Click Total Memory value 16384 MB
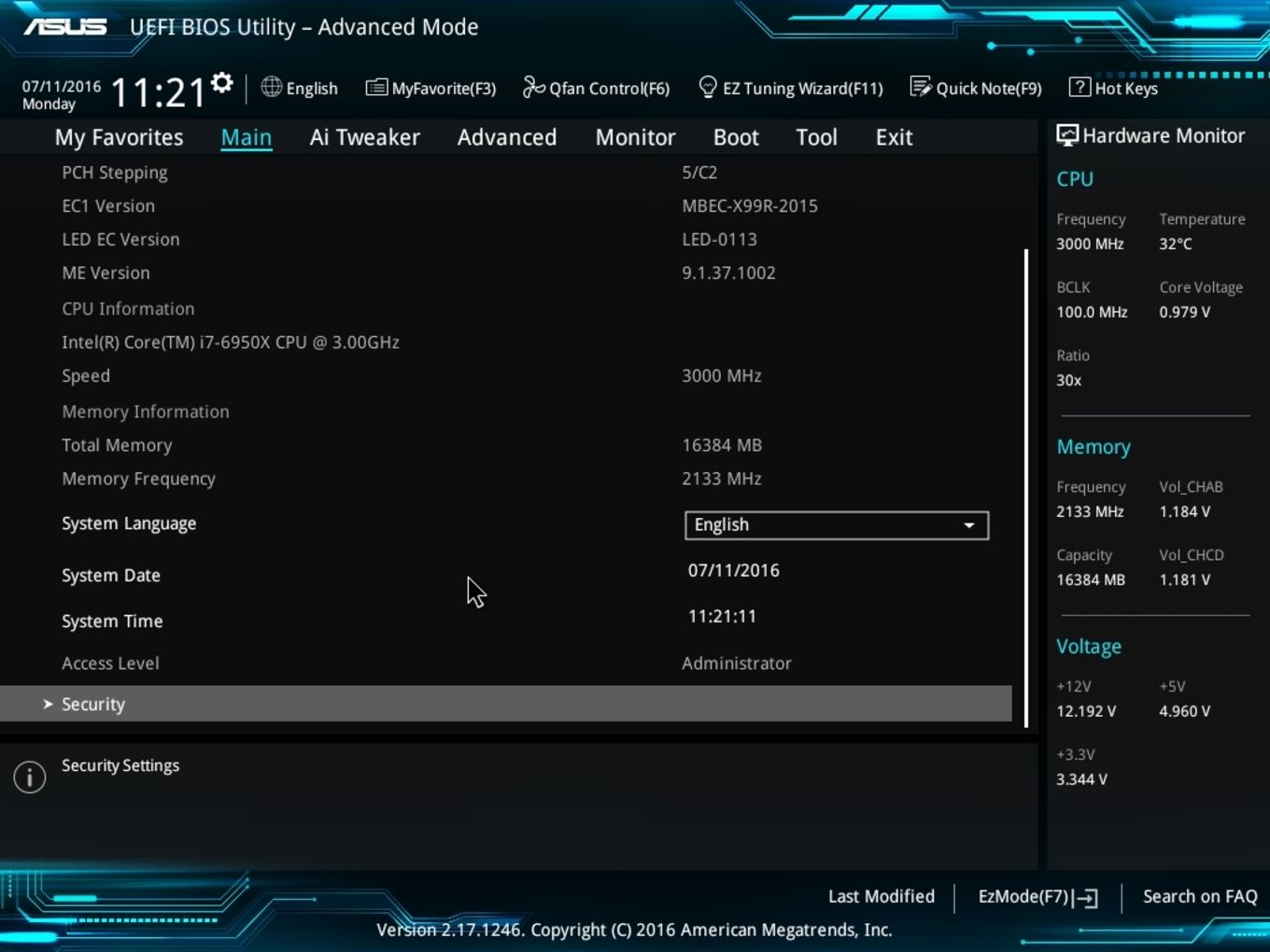The image size is (1270, 952). [722, 445]
